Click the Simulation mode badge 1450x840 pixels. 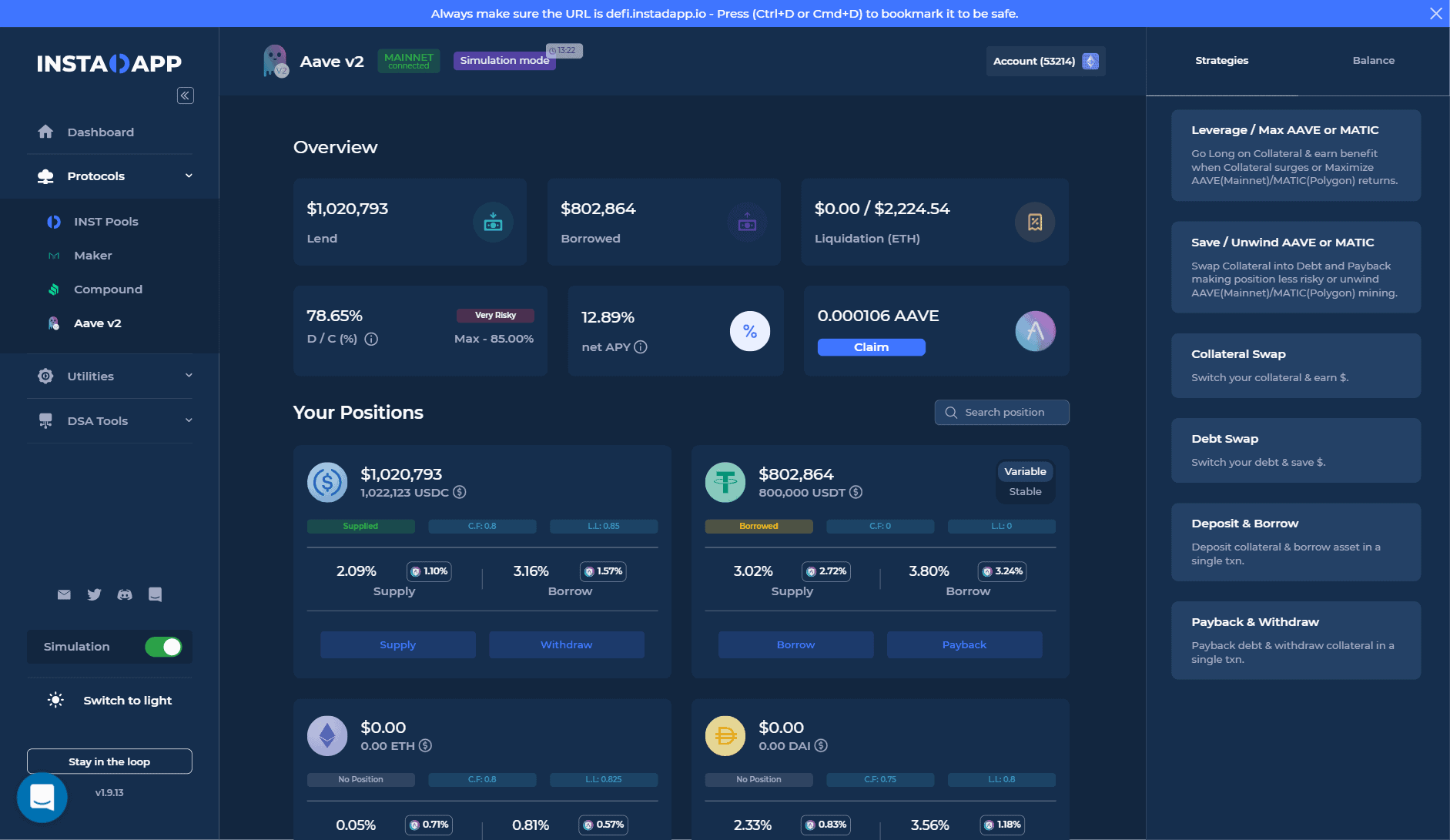tap(504, 61)
